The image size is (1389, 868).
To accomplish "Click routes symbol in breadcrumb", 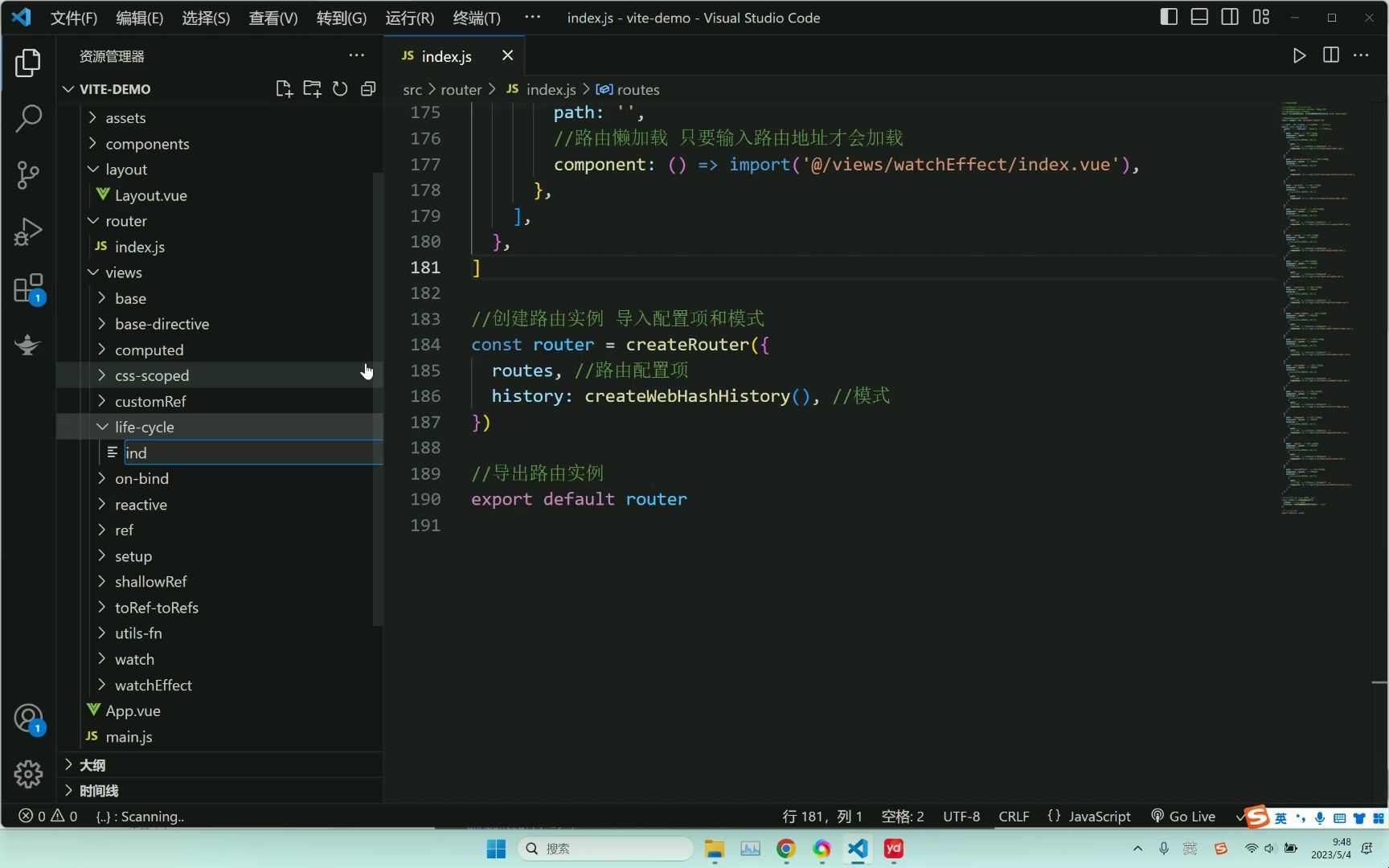I will 628,90.
